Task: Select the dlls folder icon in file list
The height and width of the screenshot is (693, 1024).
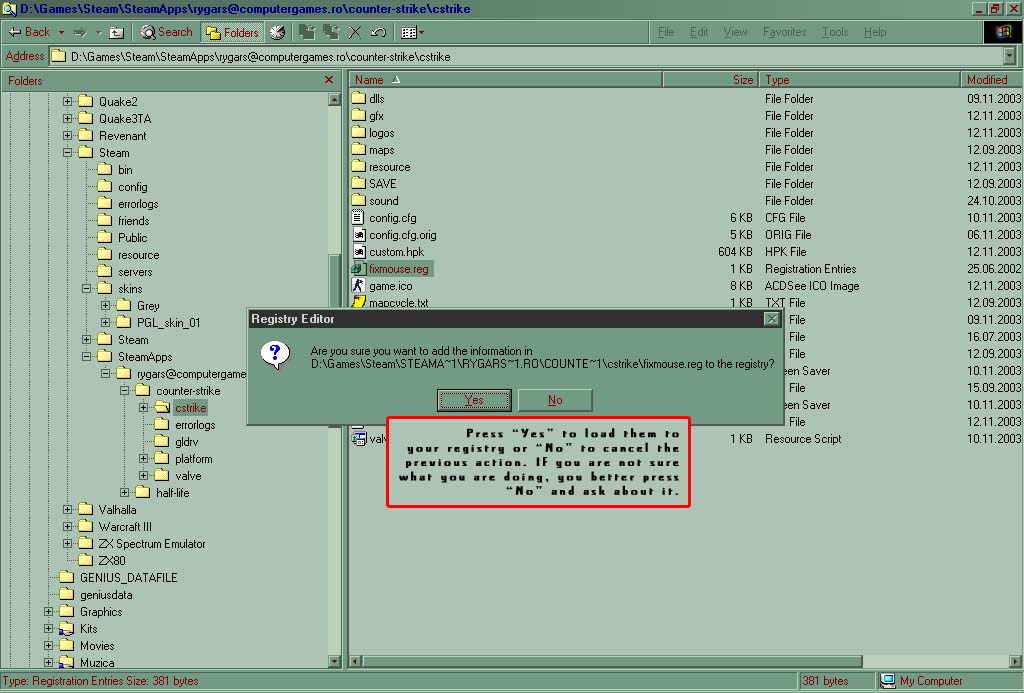Action: click(x=358, y=98)
